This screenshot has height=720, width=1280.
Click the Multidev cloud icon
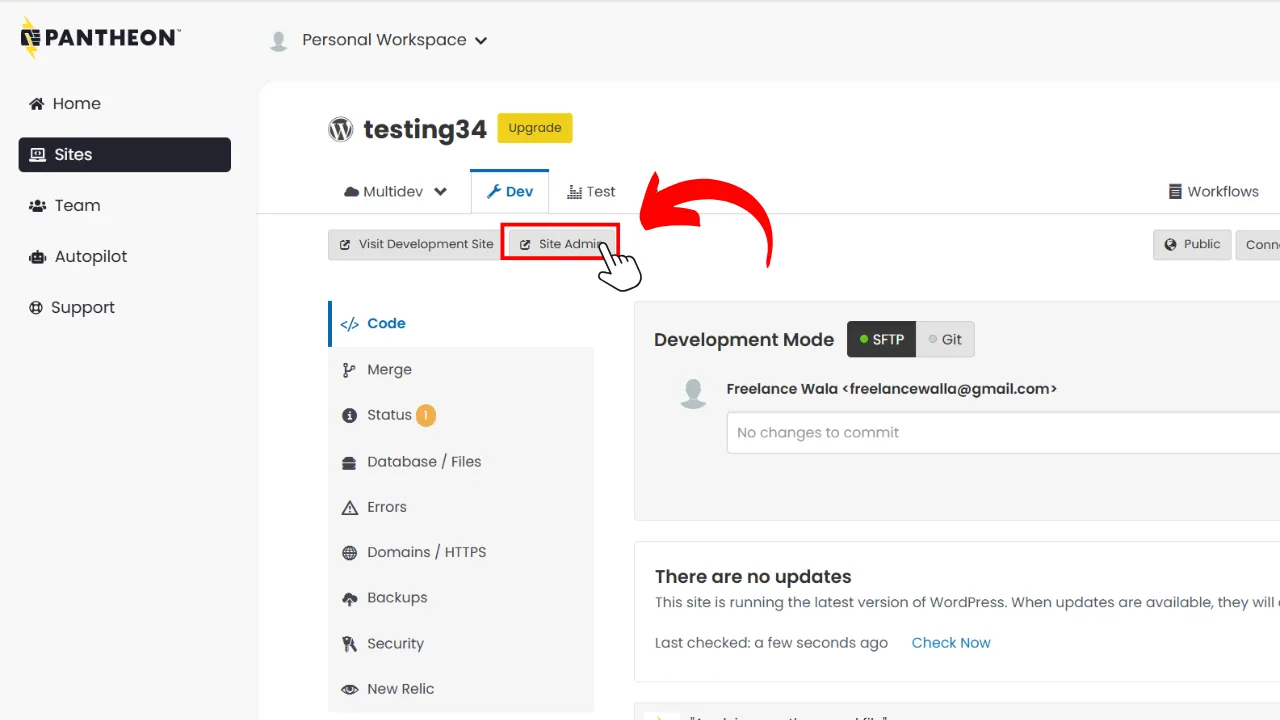coord(351,192)
